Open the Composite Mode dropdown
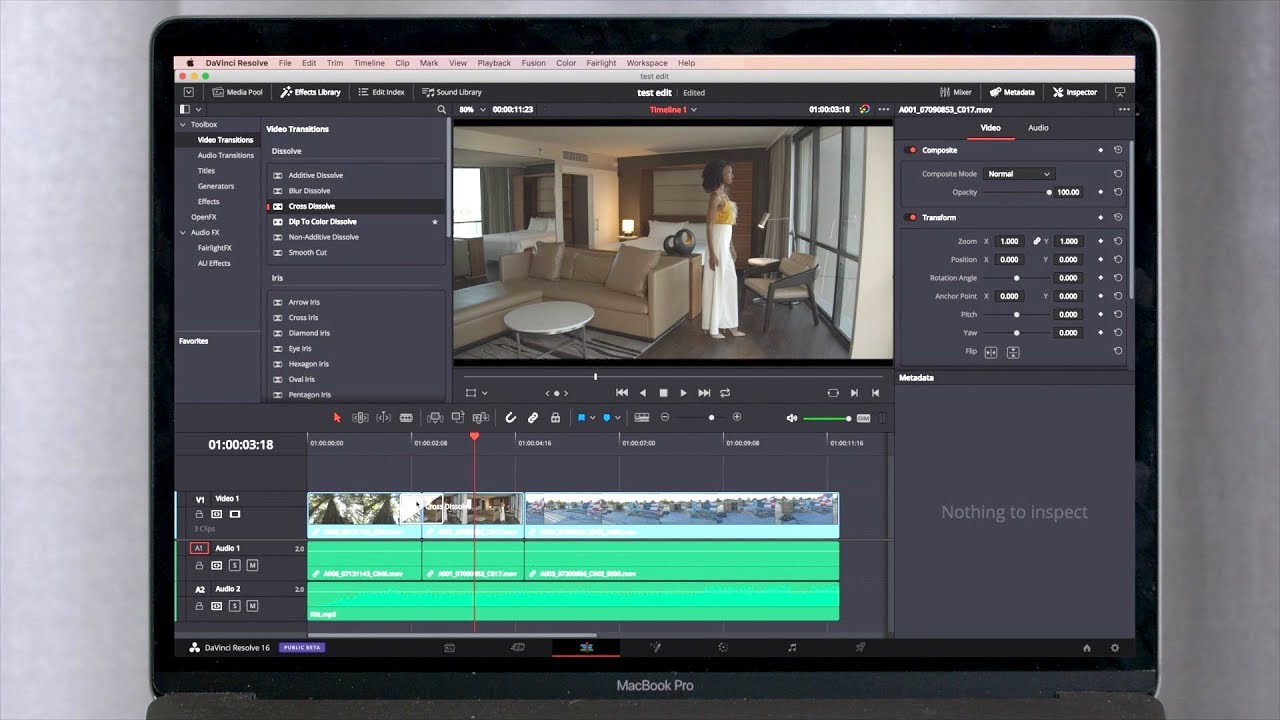Image resolution: width=1280 pixels, height=720 pixels. 1018,174
